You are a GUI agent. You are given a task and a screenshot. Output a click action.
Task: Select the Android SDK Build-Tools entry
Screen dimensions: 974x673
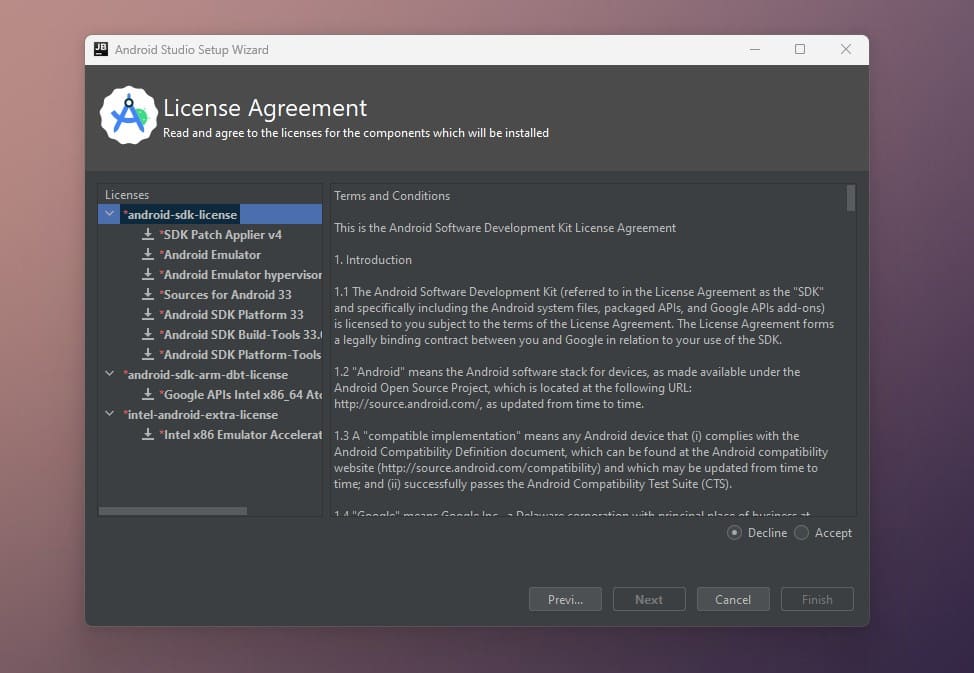click(x=240, y=334)
